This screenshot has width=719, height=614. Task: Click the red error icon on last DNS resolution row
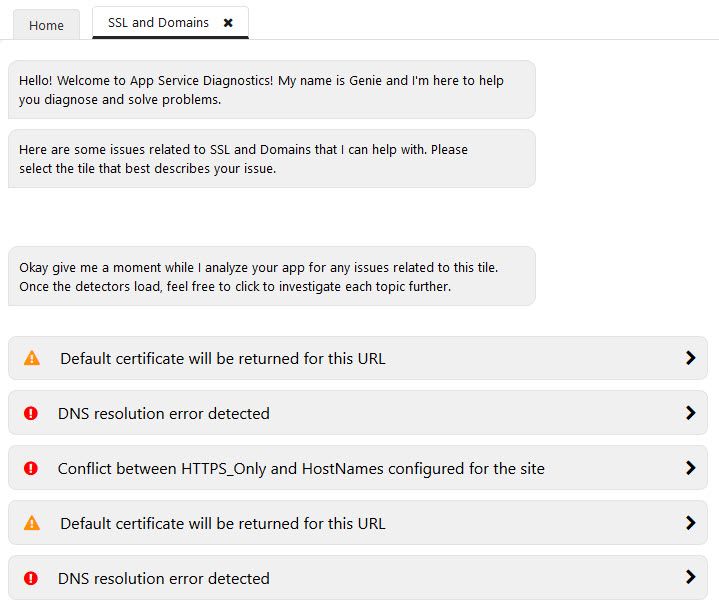[31, 578]
